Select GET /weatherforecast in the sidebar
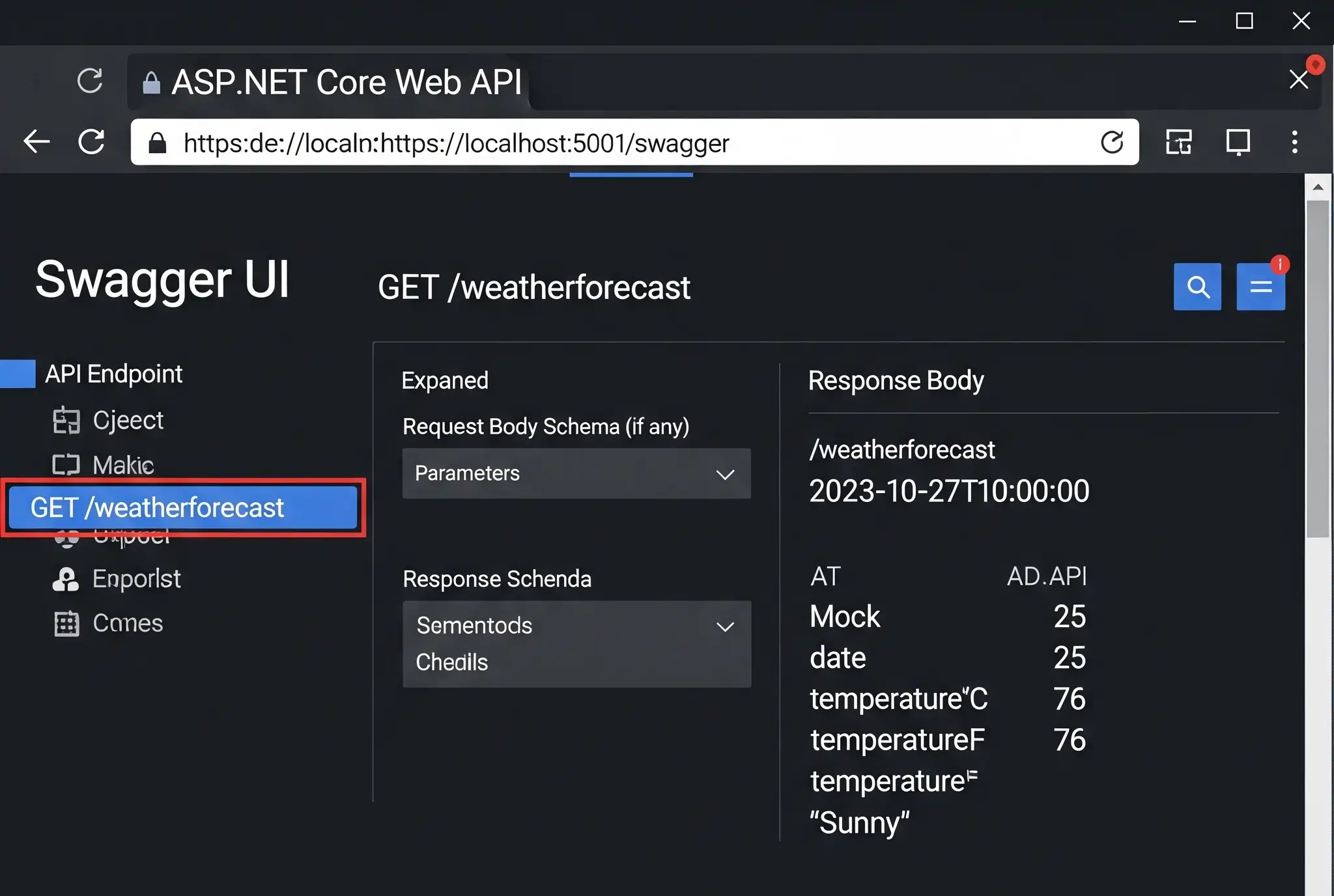 pos(183,507)
